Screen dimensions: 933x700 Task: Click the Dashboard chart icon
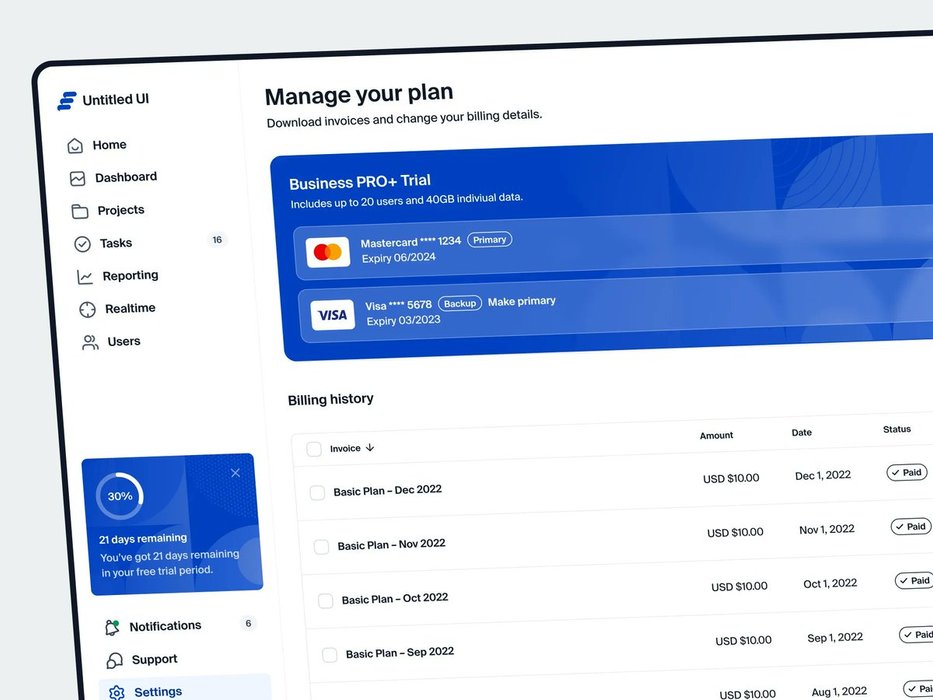click(77, 179)
